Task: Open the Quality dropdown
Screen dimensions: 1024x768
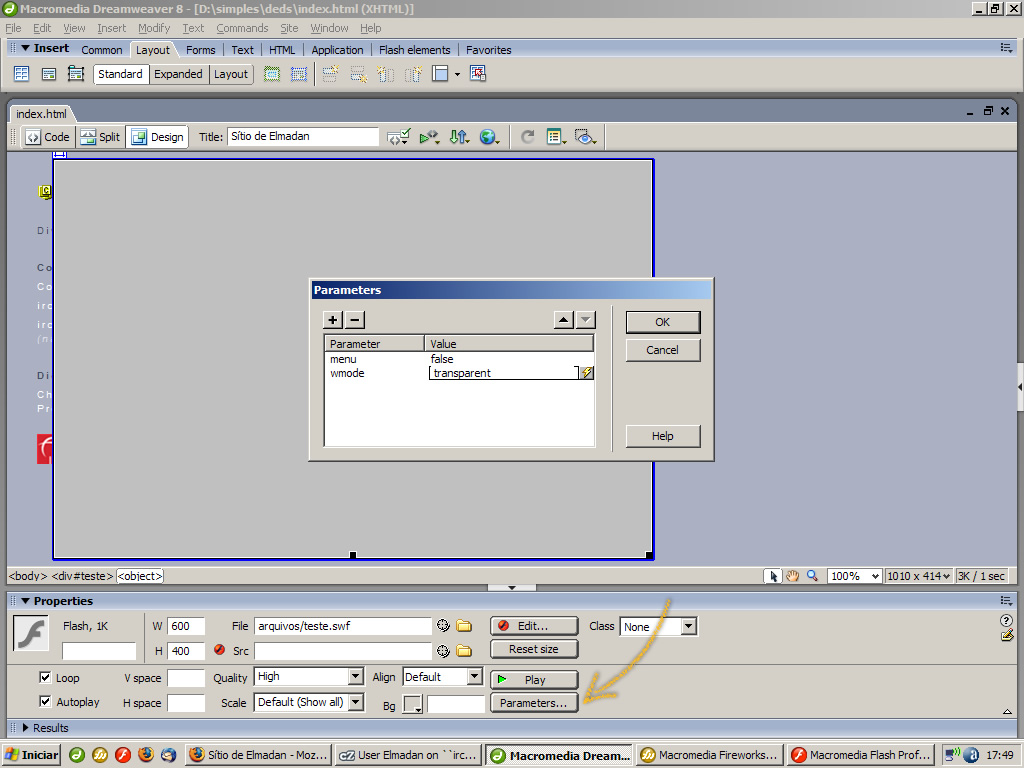Action: tap(356, 677)
